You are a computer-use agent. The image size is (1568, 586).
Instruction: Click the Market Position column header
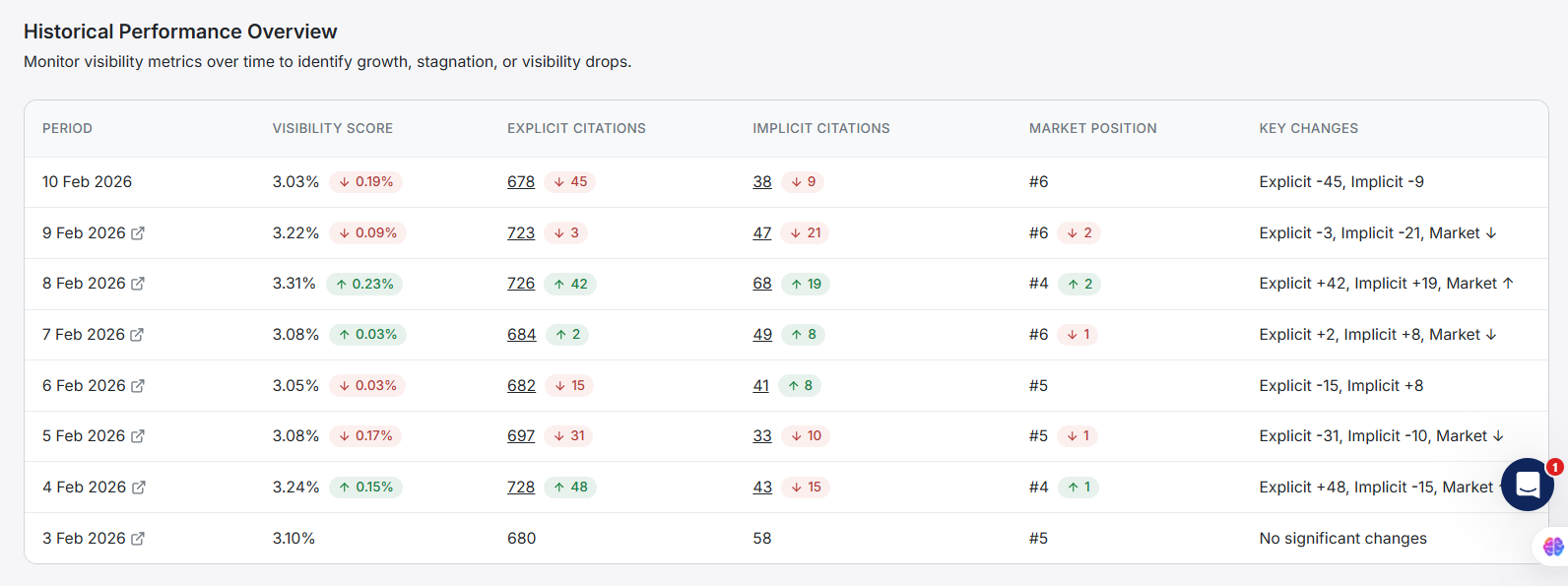tap(1092, 129)
